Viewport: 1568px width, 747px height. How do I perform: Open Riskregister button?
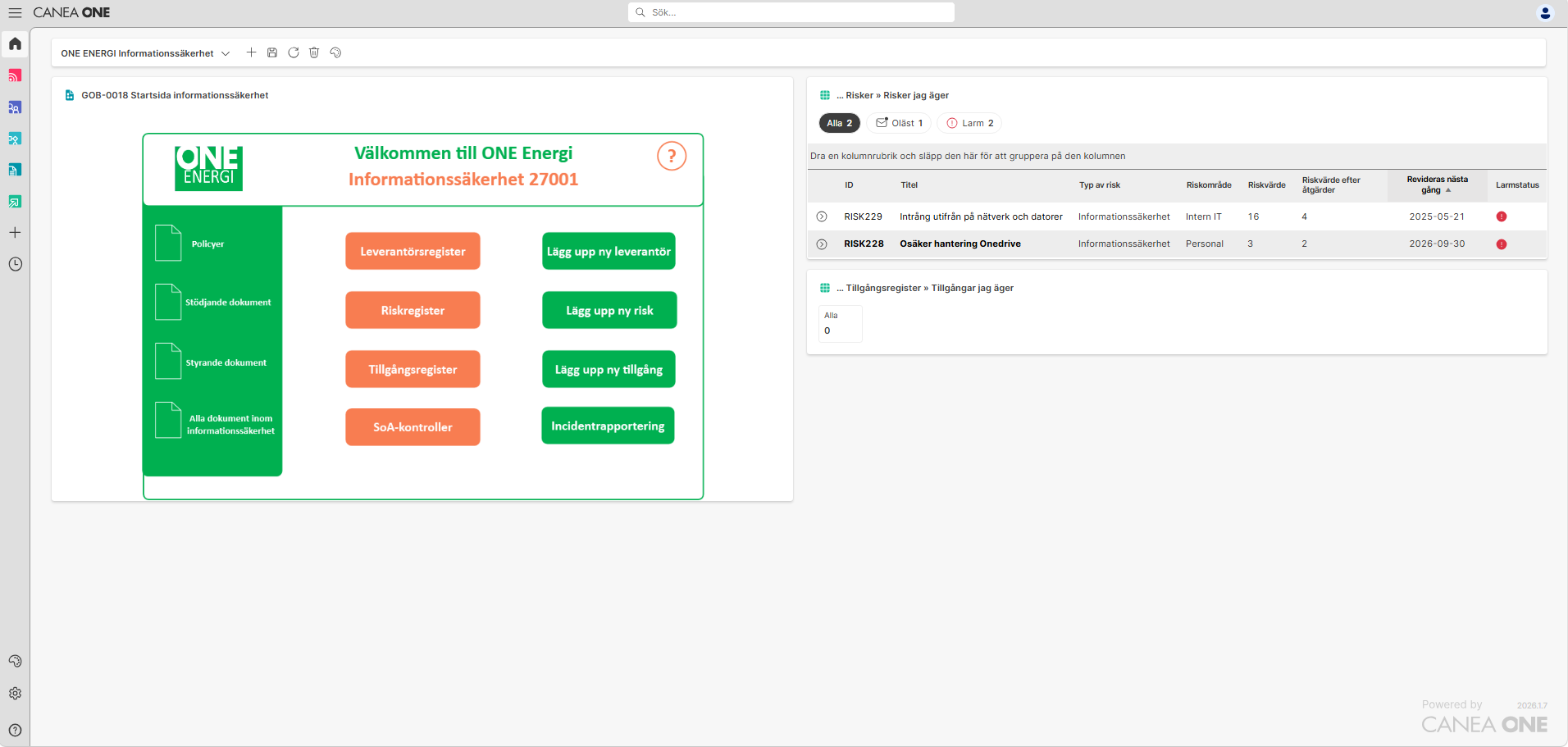point(413,310)
